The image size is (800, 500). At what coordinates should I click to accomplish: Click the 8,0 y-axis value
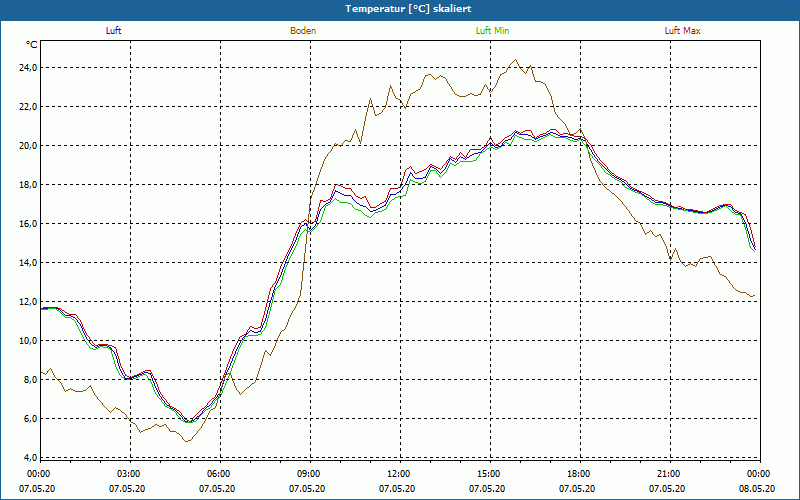point(31,380)
